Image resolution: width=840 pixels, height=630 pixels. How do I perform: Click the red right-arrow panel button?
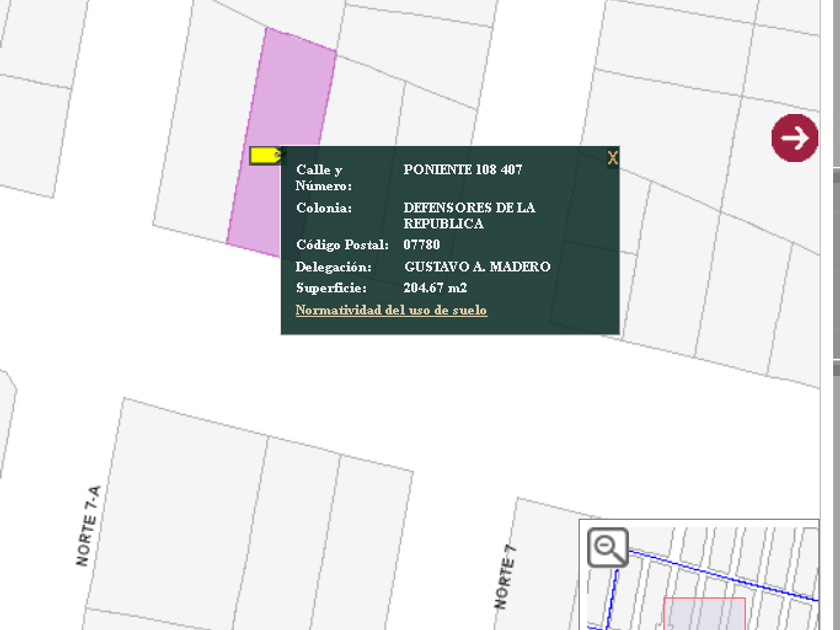coord(795,137)
